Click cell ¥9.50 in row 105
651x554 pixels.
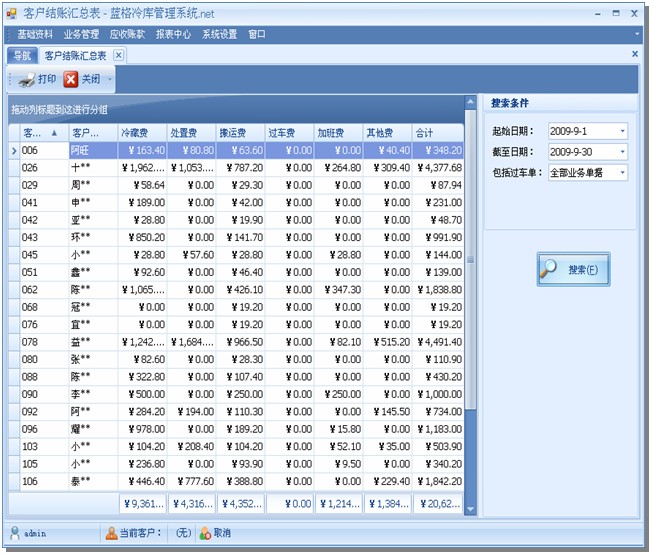point(338,464)
